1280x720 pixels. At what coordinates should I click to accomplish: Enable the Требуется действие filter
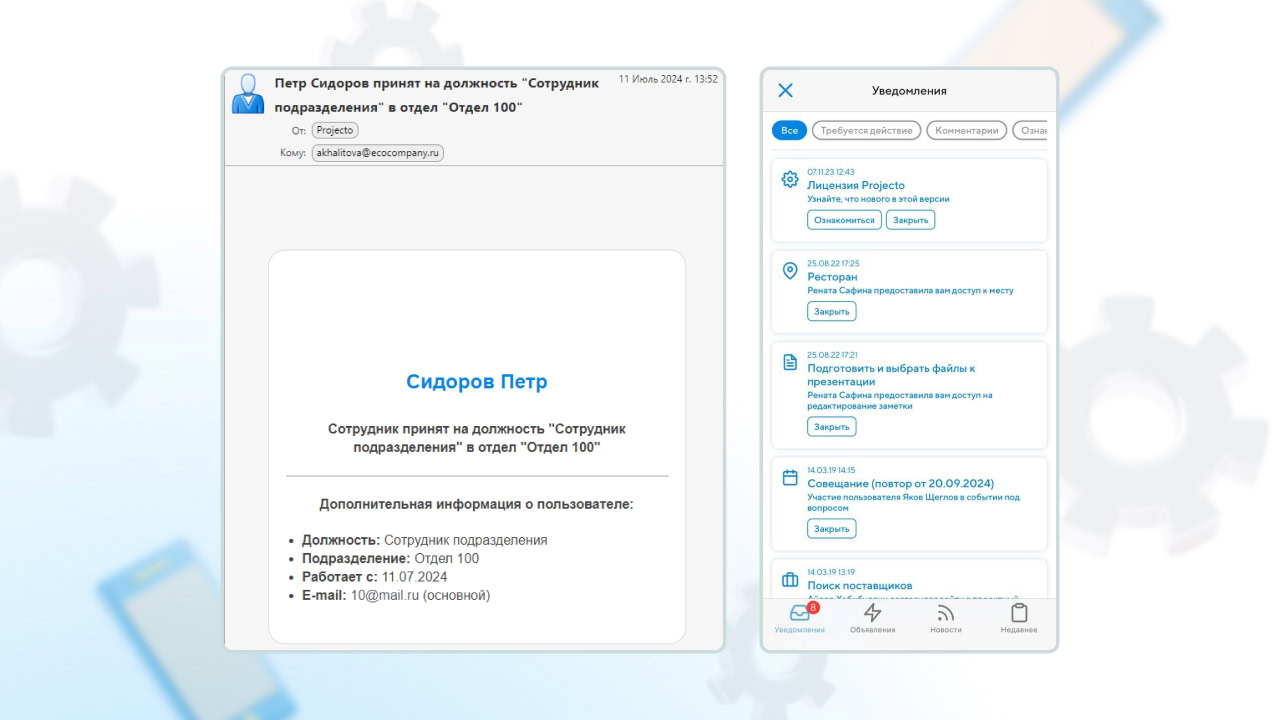click(x=866, y=130)
